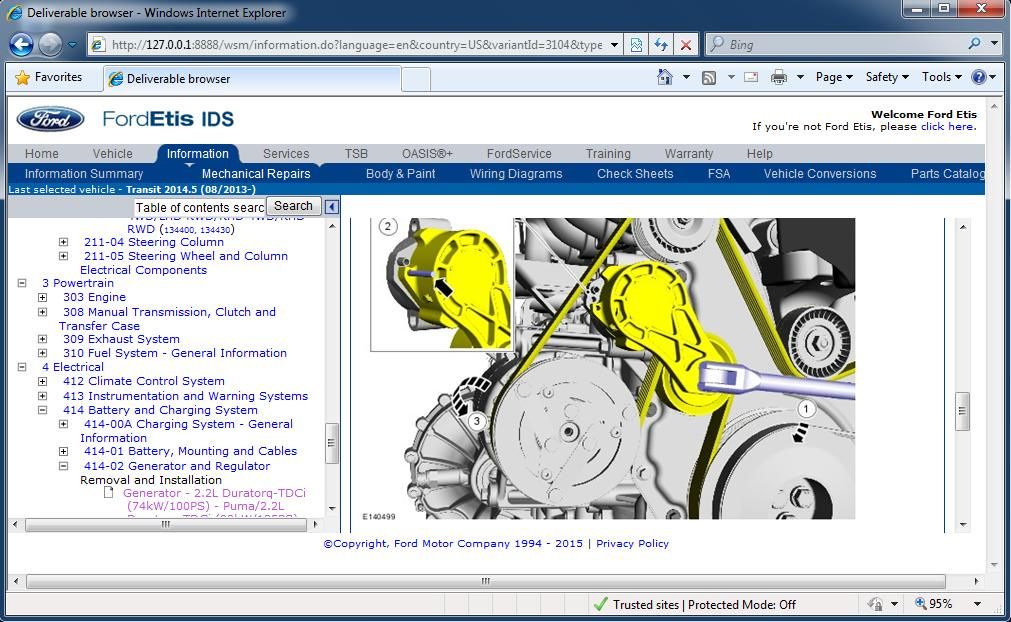Open the blue Help question mark icon
Viewport: 1011px width, 622px height.
(979, 77)
